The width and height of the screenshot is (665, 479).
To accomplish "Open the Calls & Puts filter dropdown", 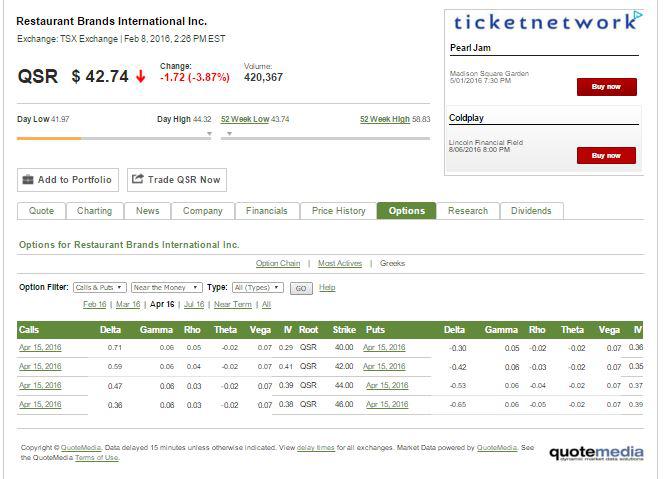I will (99, 287).
